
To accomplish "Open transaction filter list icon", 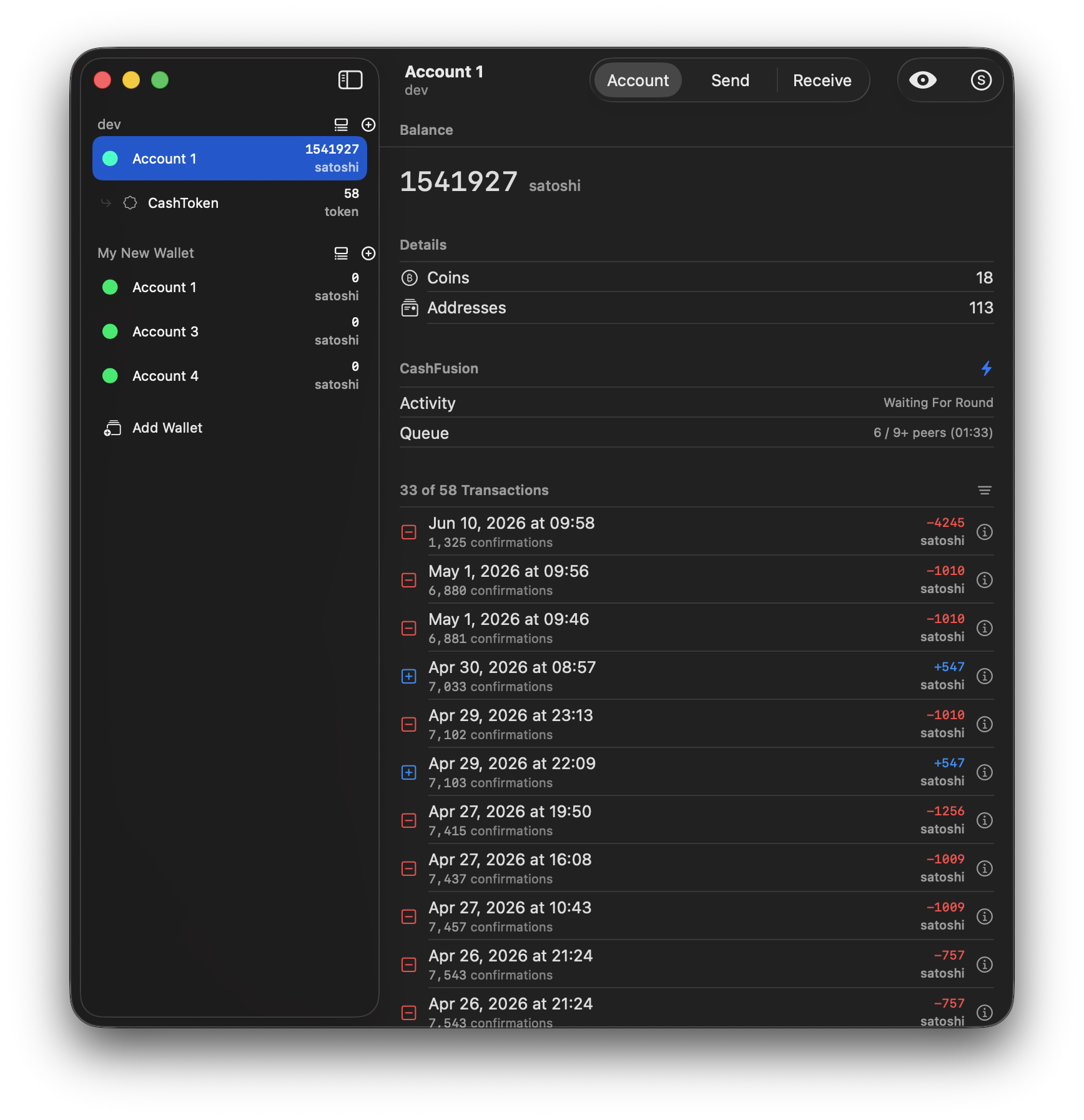I will [985, 491].
